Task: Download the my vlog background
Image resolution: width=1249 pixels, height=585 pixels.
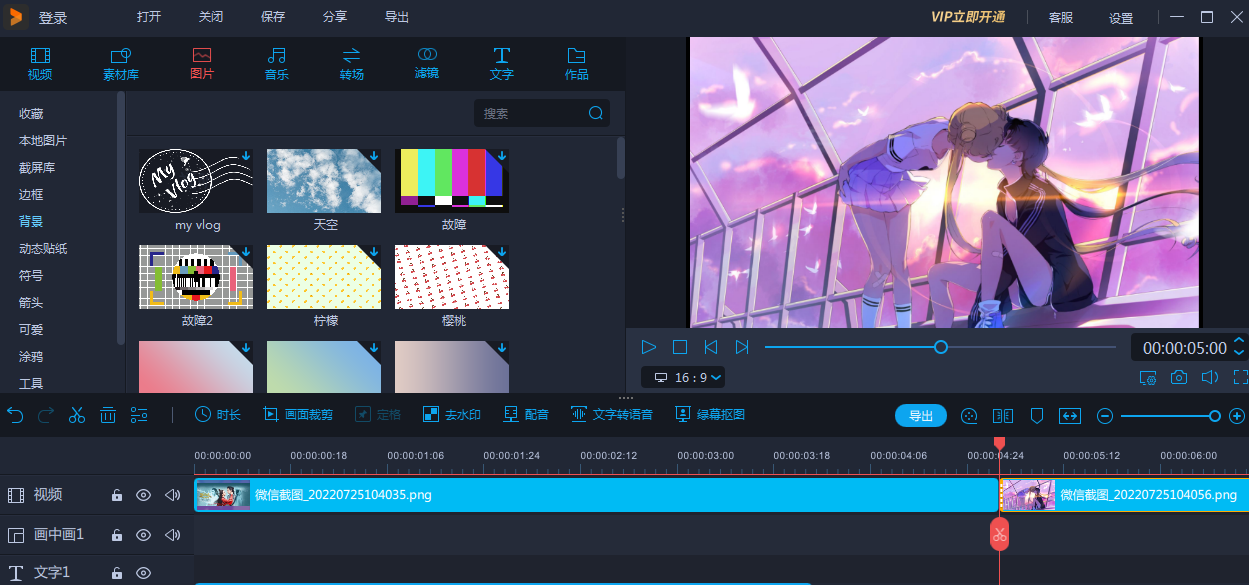Action: tap(246, 156)
